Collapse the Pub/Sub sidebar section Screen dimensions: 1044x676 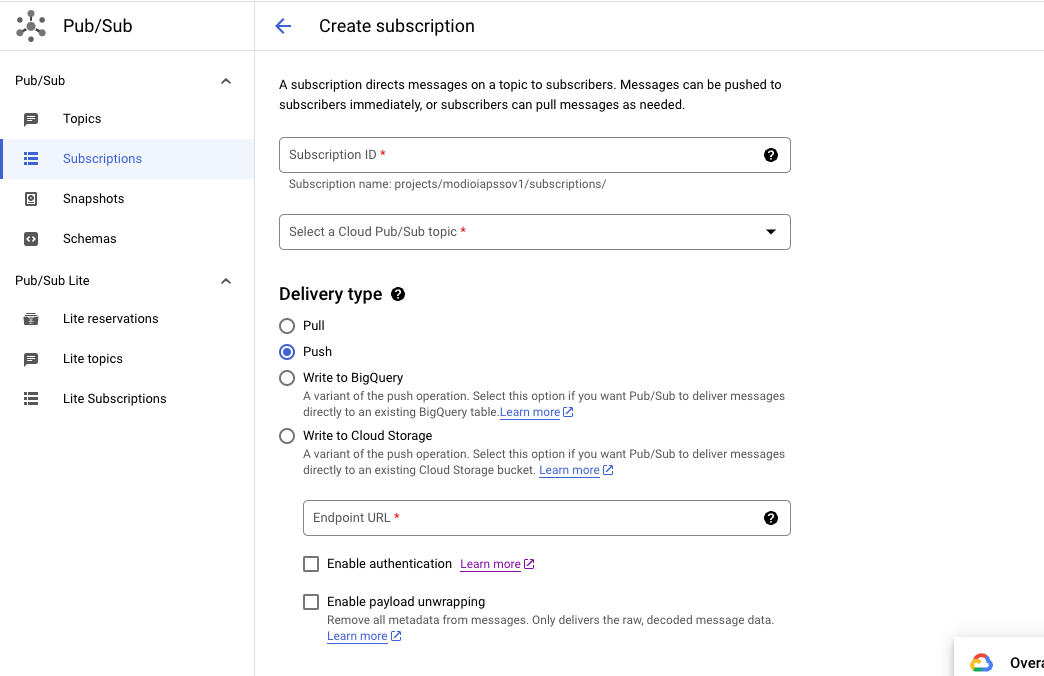click(x=226, y=81)
